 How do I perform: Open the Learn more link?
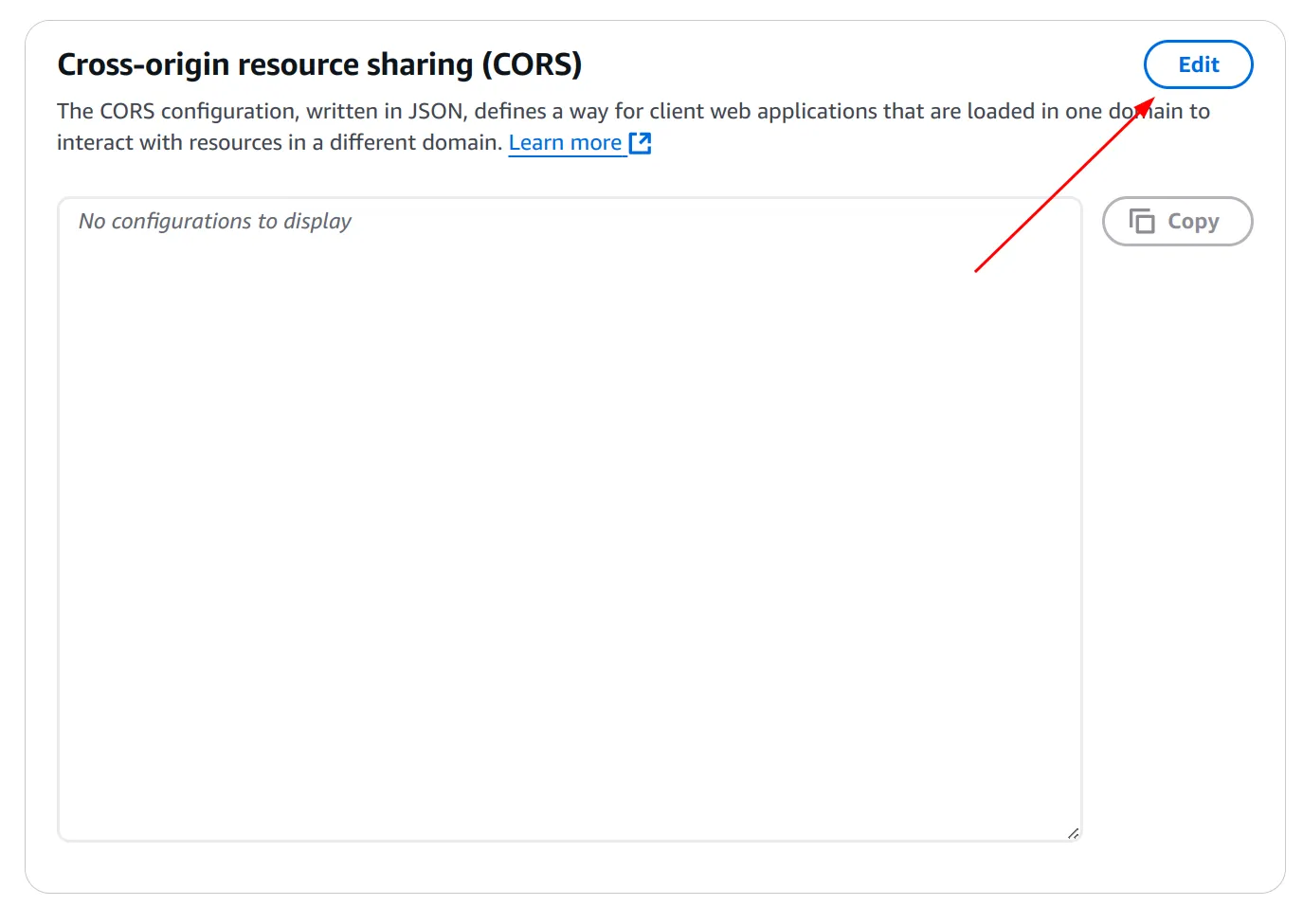click(565, 142)
